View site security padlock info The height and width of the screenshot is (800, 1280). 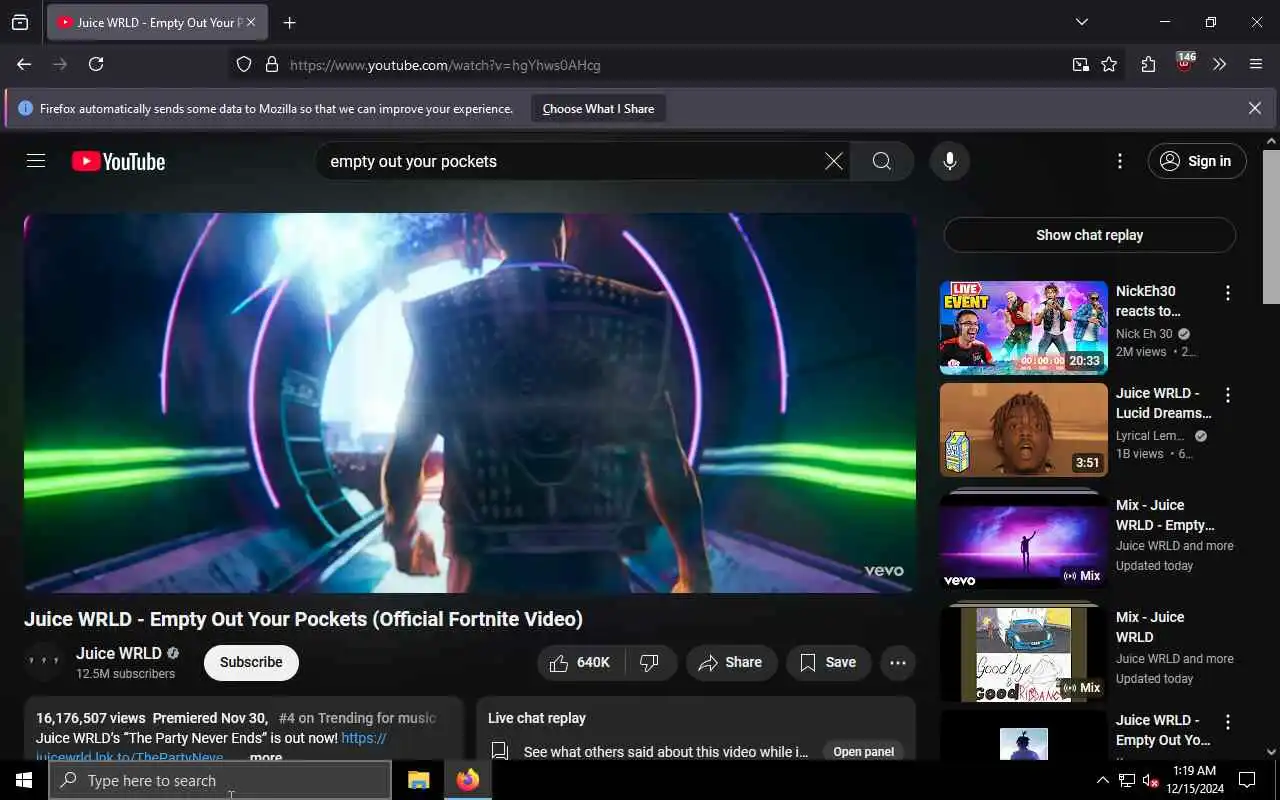pos(271,64)
